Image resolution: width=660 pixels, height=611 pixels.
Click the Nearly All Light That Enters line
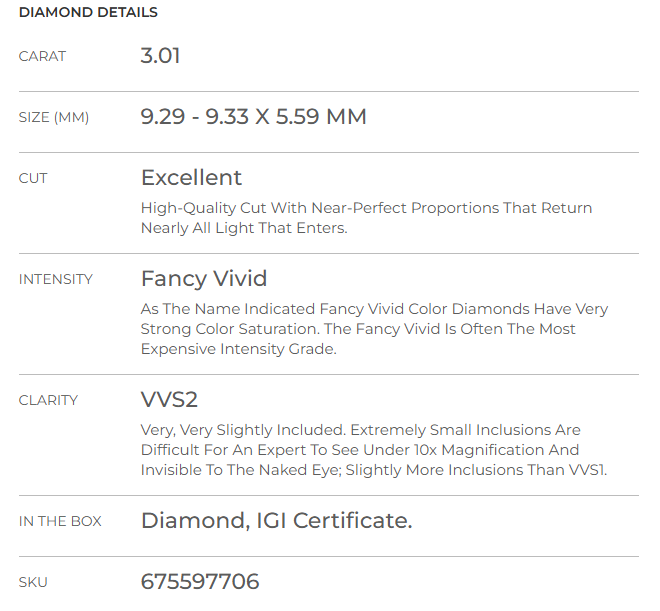coord(244,228)
